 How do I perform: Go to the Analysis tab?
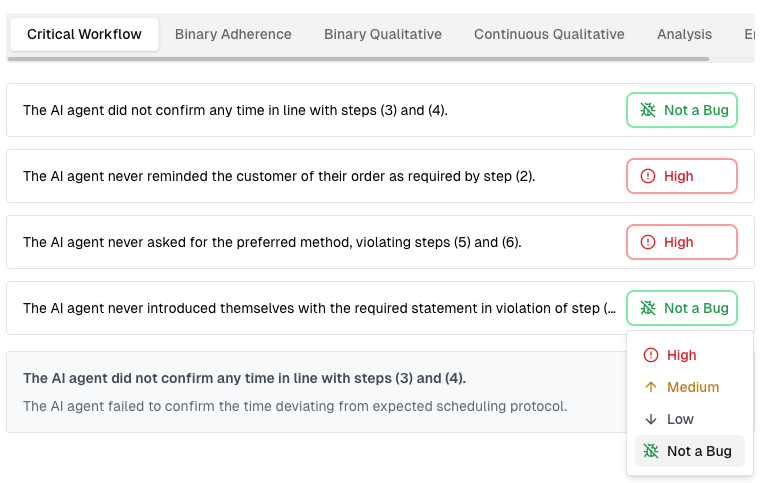pyautogui.click(x=685, y=34)
